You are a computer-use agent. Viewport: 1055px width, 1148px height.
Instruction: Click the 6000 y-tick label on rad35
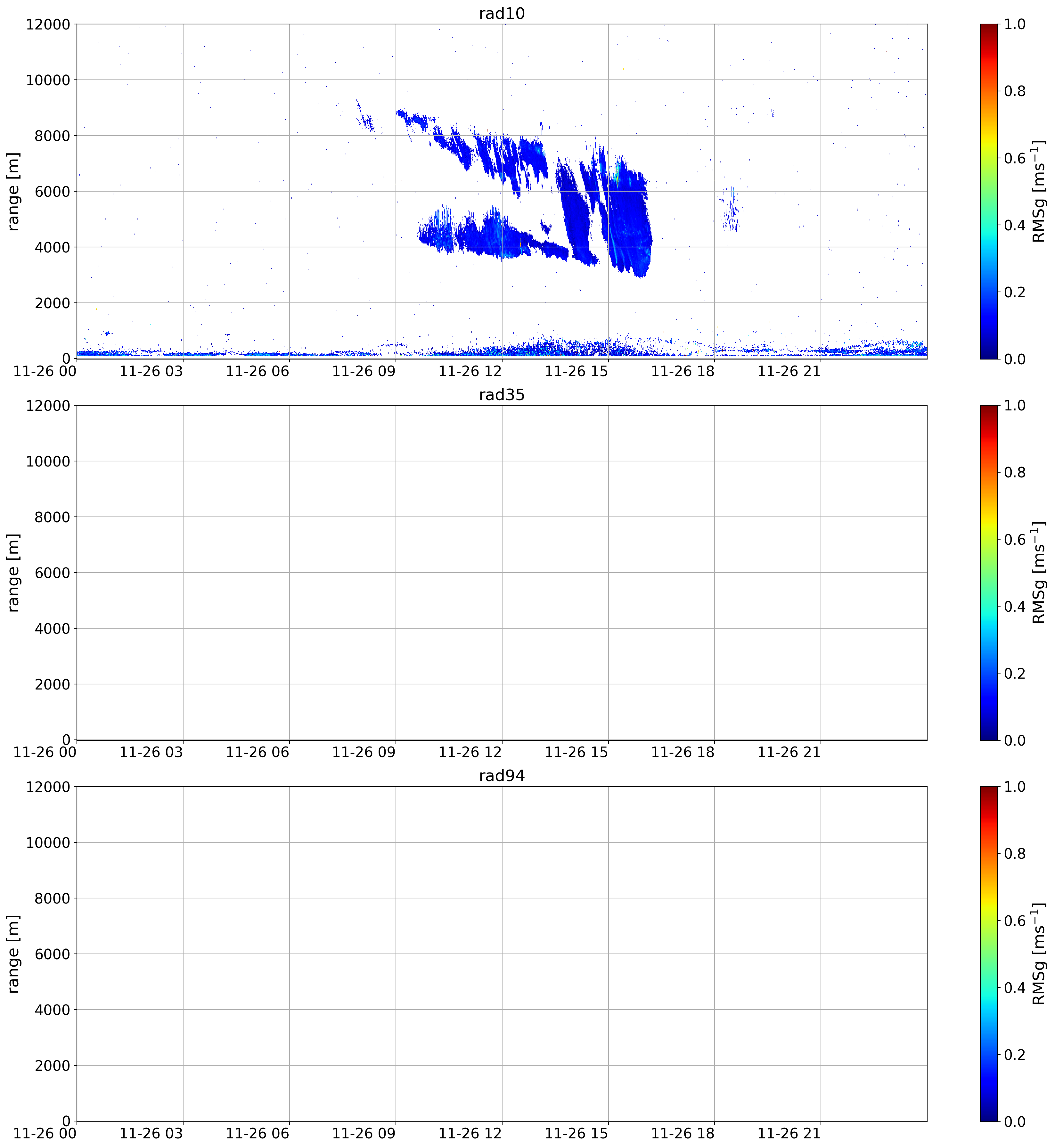(x=52, y=573)
